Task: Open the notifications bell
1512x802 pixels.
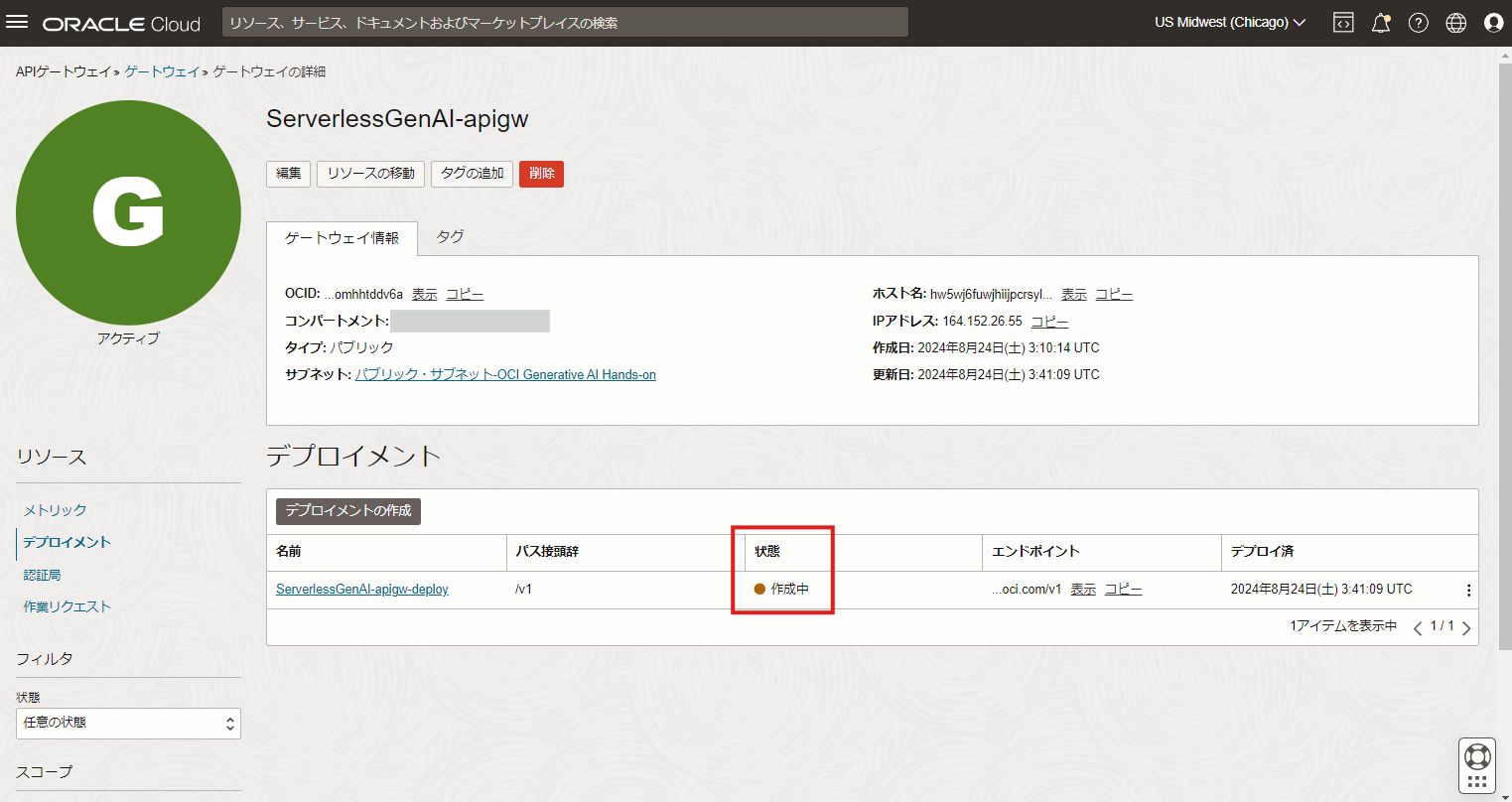Action: [x=1381, y=23]
